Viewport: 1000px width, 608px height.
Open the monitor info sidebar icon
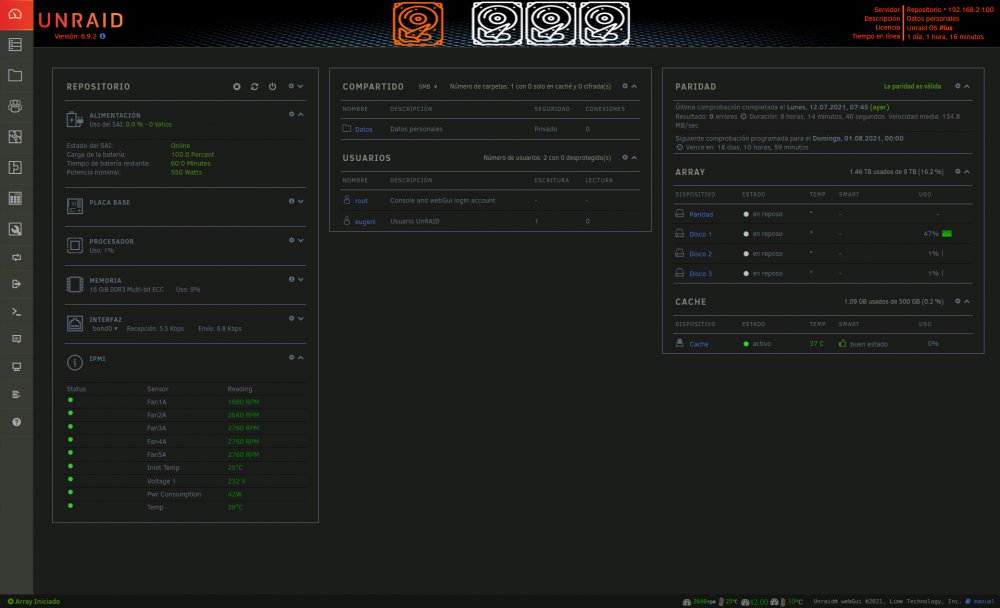pos(17,367)
